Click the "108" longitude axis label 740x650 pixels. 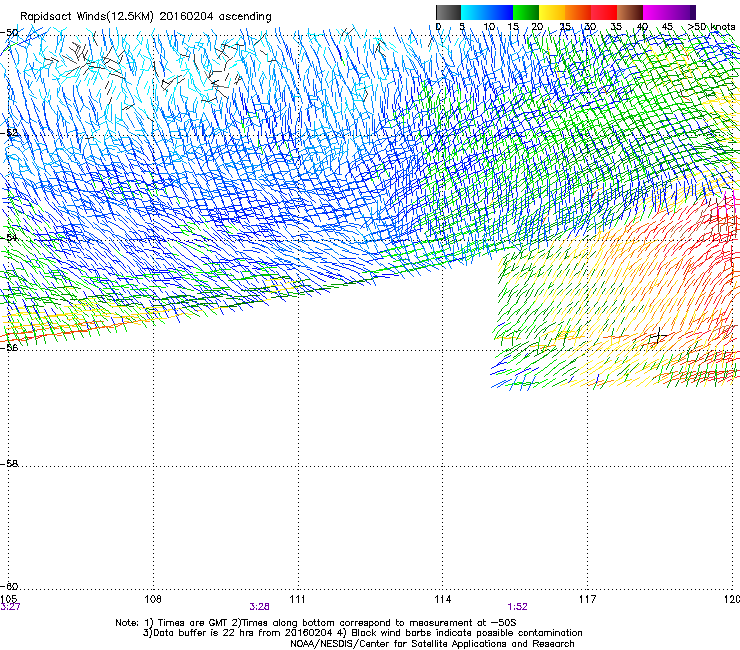click(153, 599)
